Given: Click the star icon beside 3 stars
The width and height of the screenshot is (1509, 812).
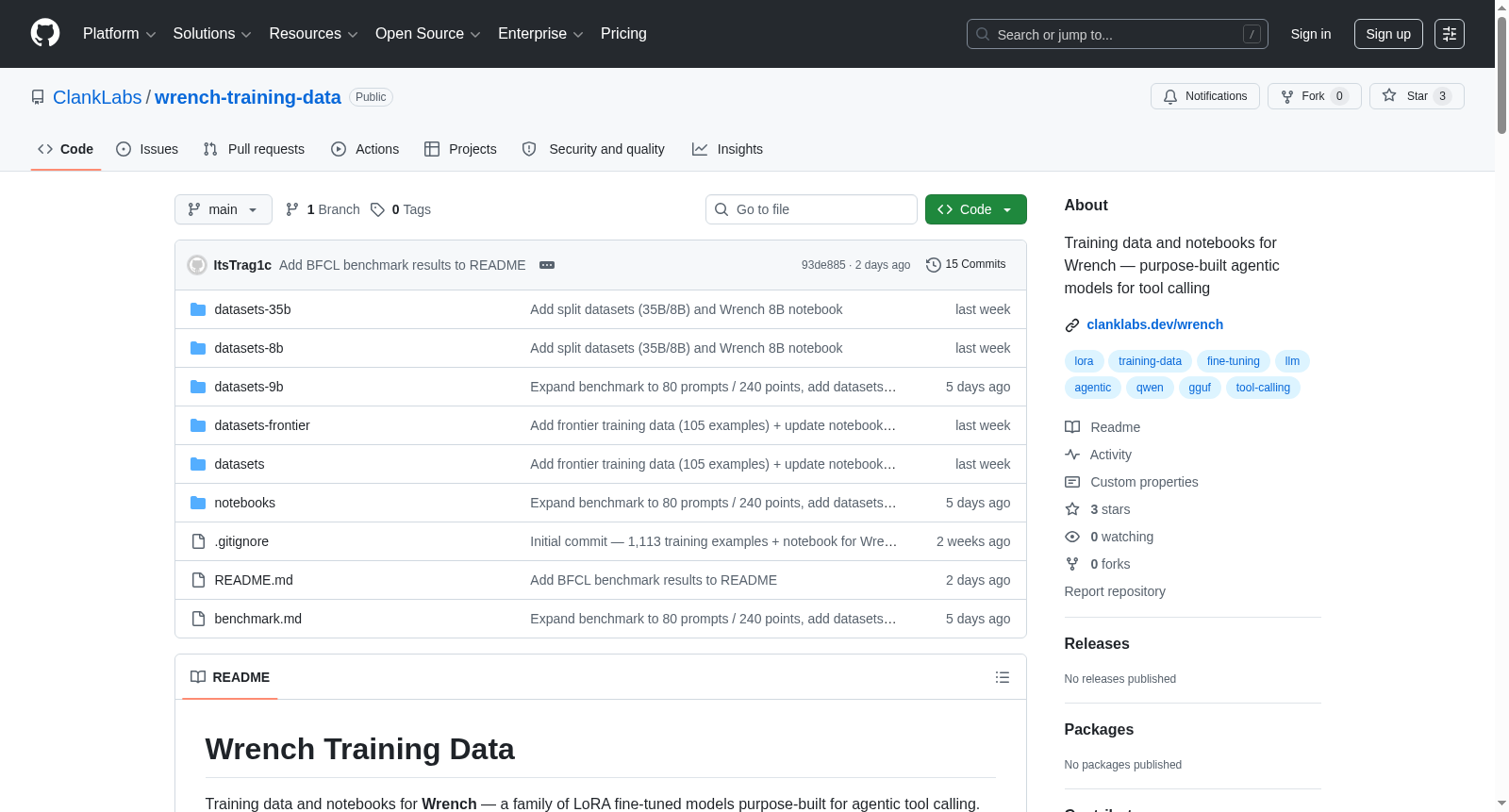Looking at the screenshot, I should tap(1072, 509).
